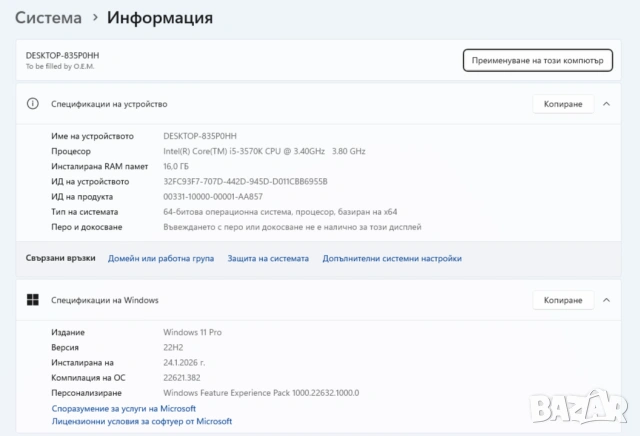The height and width of the screenshot is (436, 640).
Task: Select the Intel Core i5-3570K processor value
Action: [x=264, y=151]
